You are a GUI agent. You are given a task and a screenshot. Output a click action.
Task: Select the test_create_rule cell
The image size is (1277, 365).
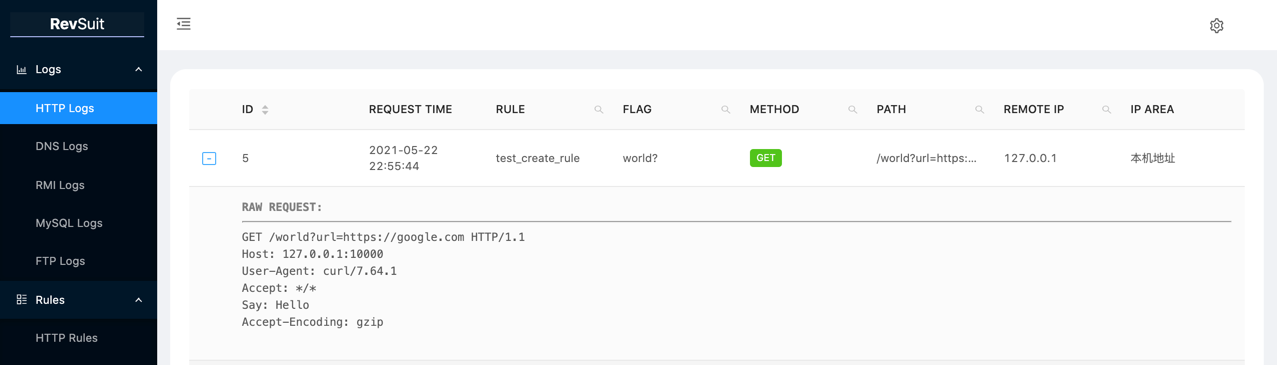(538, 158)
